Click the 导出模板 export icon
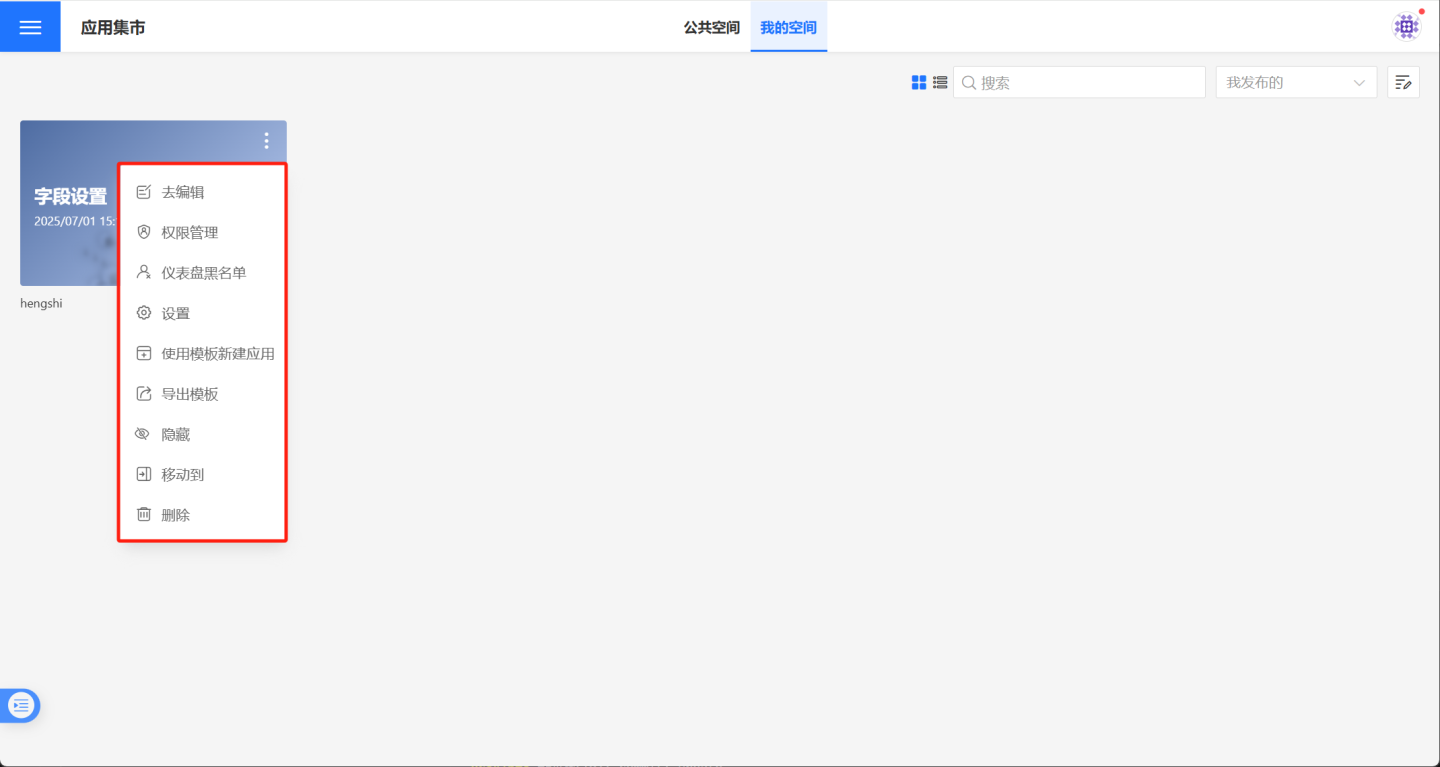 click(144, 394)
